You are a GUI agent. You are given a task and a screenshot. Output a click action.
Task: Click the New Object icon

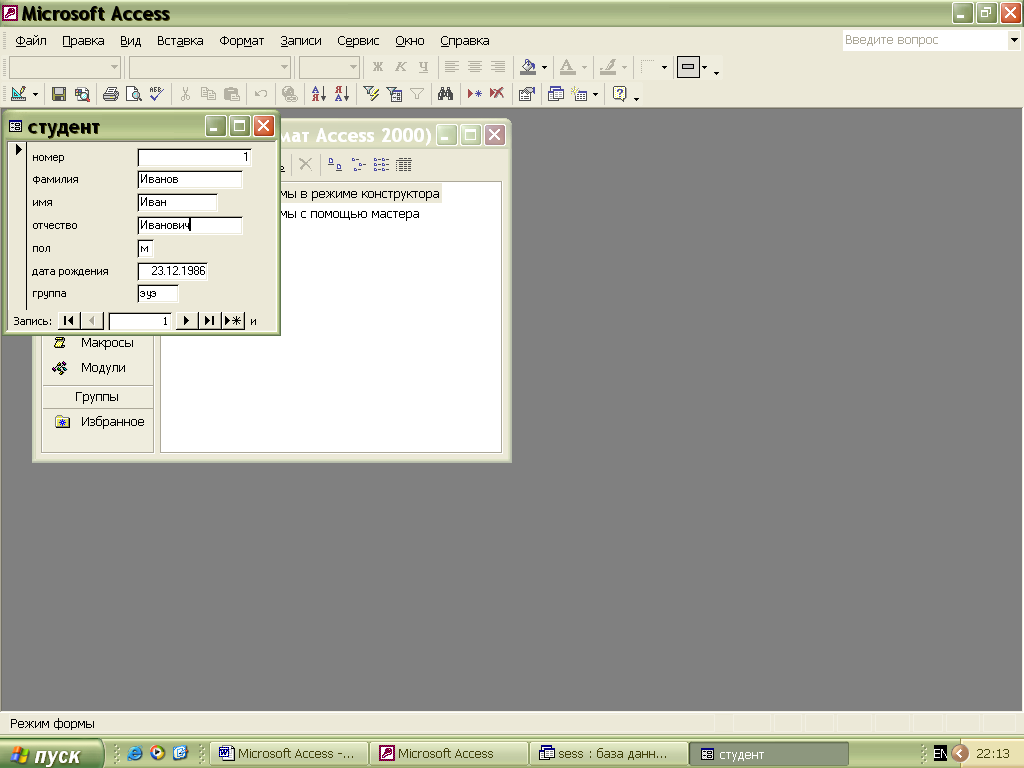tap(579, 94)
